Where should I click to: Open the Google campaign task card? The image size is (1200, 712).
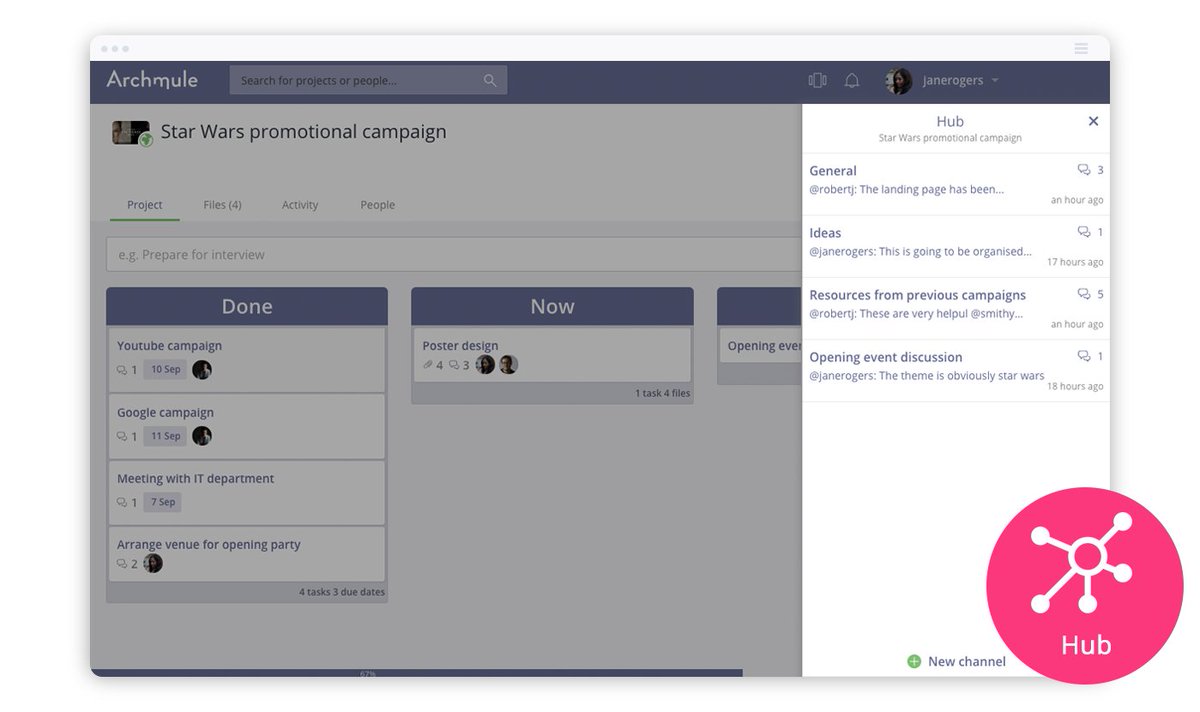pos(247,425)
